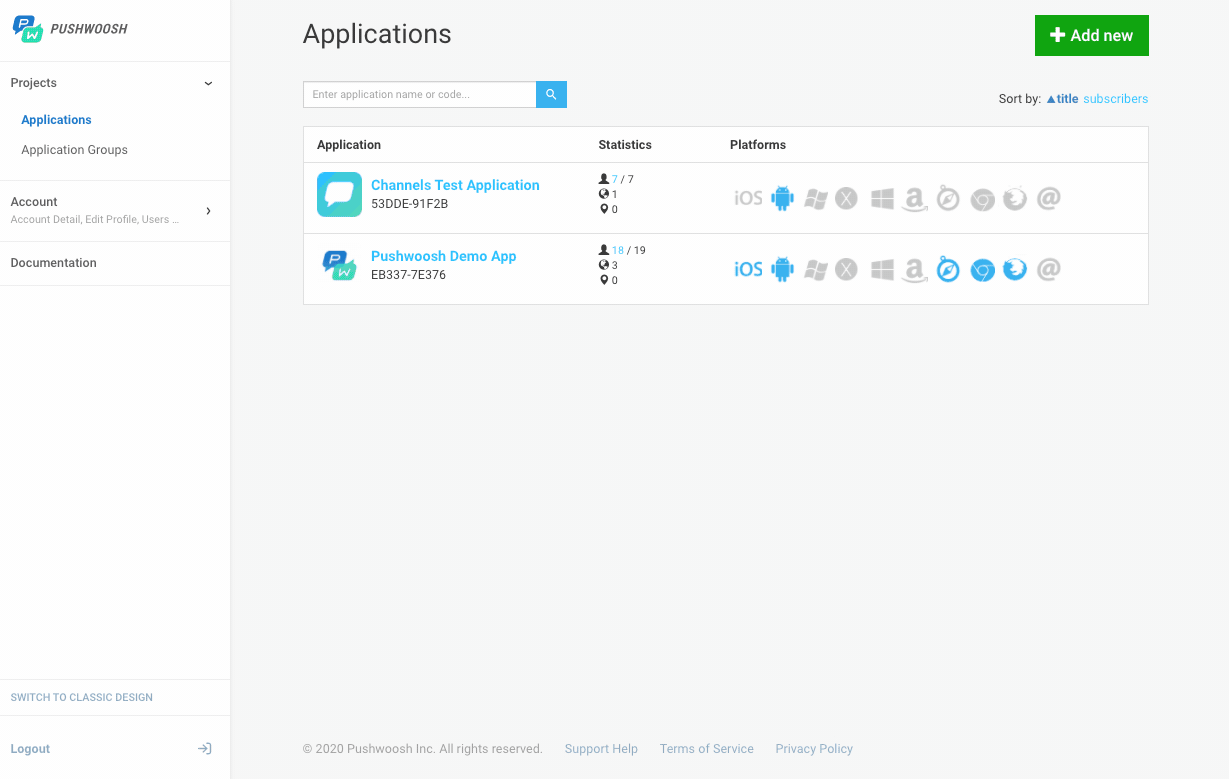1229x779 pixels.
Task: Click the Chrome icon in Channels Test Application row
Action: (983, 199)
